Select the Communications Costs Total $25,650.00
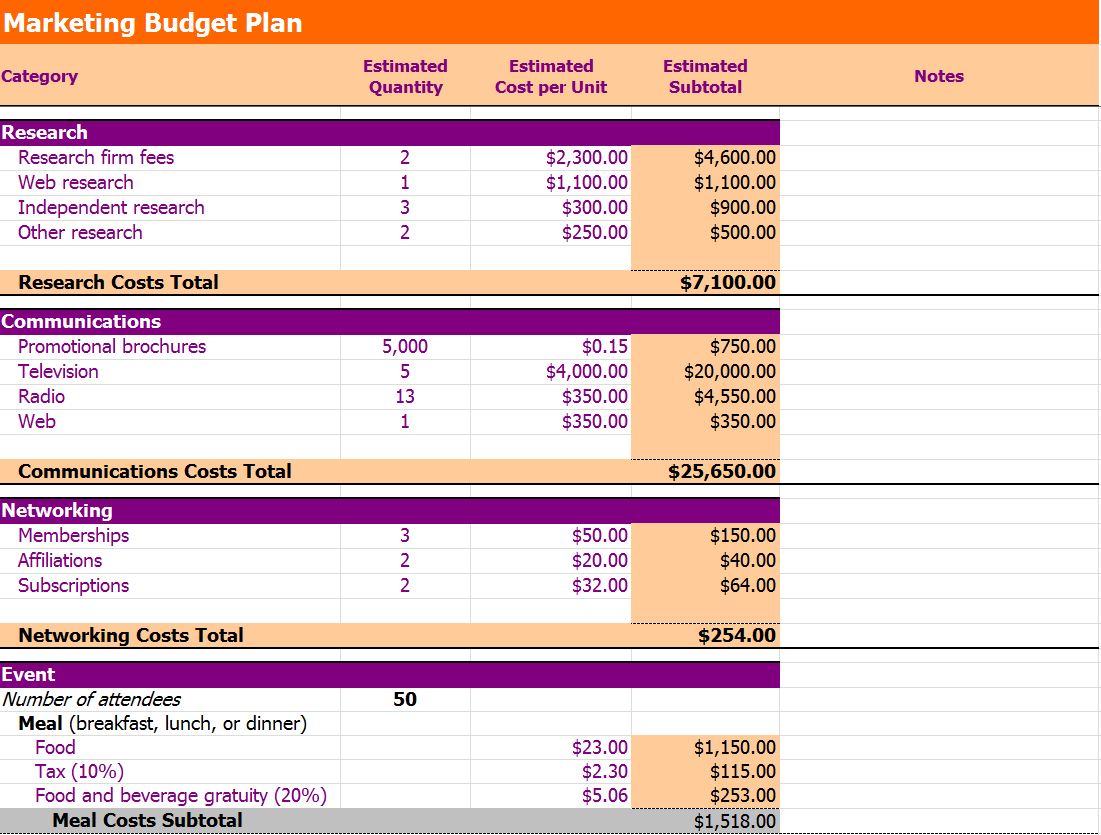Image resolution: width=1101 pixels, height=835 pixels. click(726, 471)
